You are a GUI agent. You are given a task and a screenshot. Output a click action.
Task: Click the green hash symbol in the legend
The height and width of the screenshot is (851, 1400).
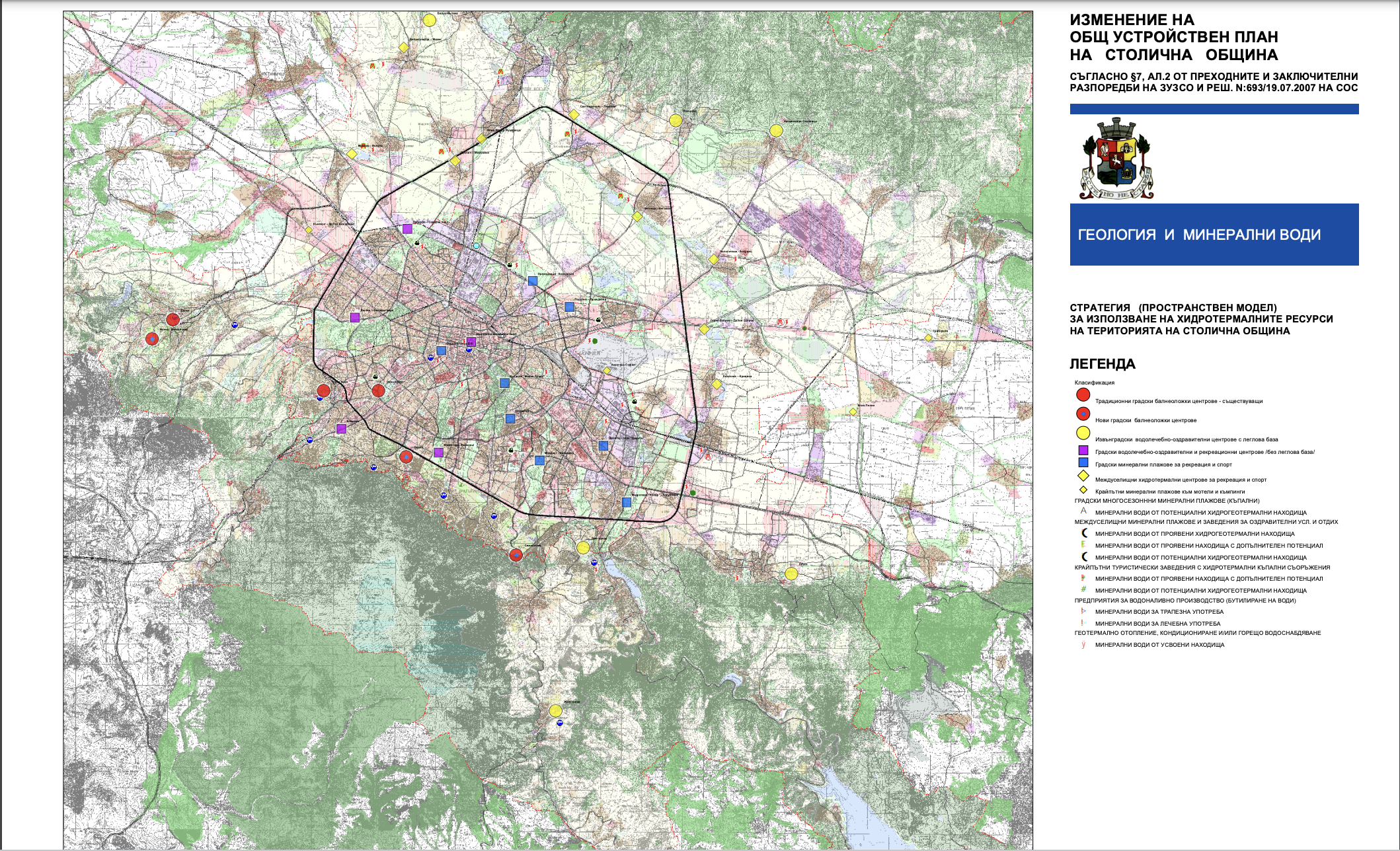click(x=1083, y=589)
